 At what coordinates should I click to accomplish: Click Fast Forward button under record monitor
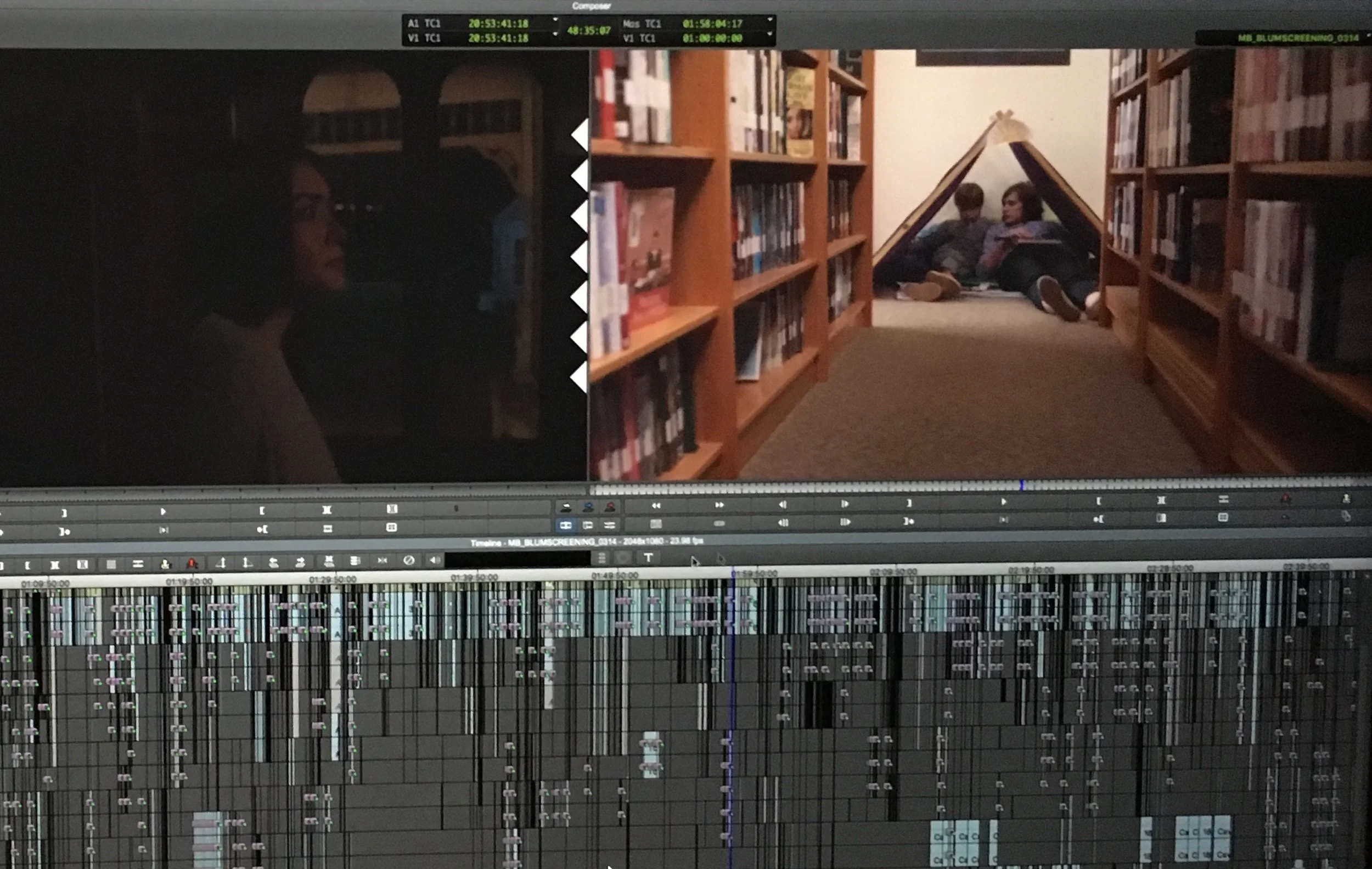click(719, 505)
